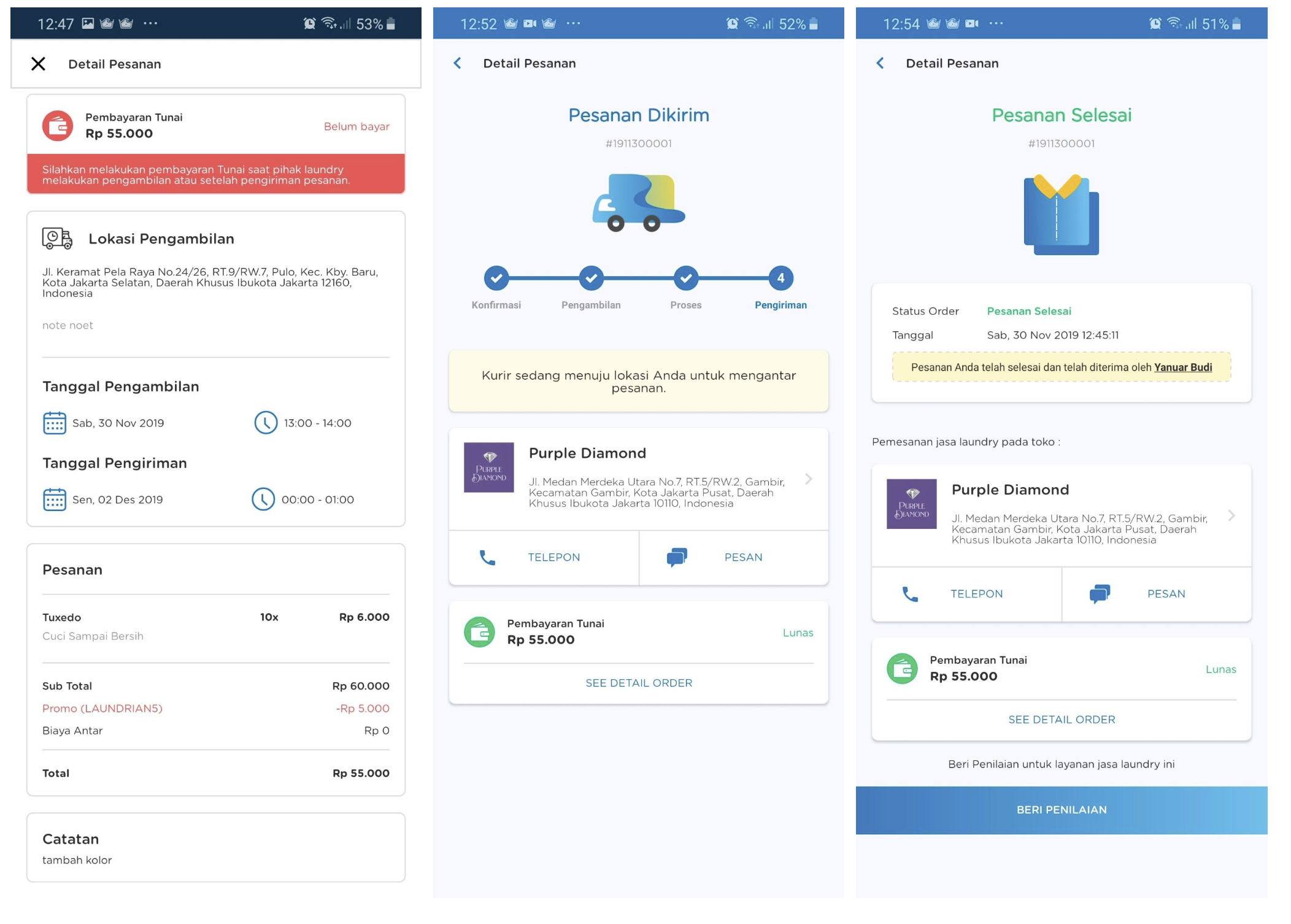Tap Purple Diamond logo thumbnail on Selesai screen

point(911,504)
